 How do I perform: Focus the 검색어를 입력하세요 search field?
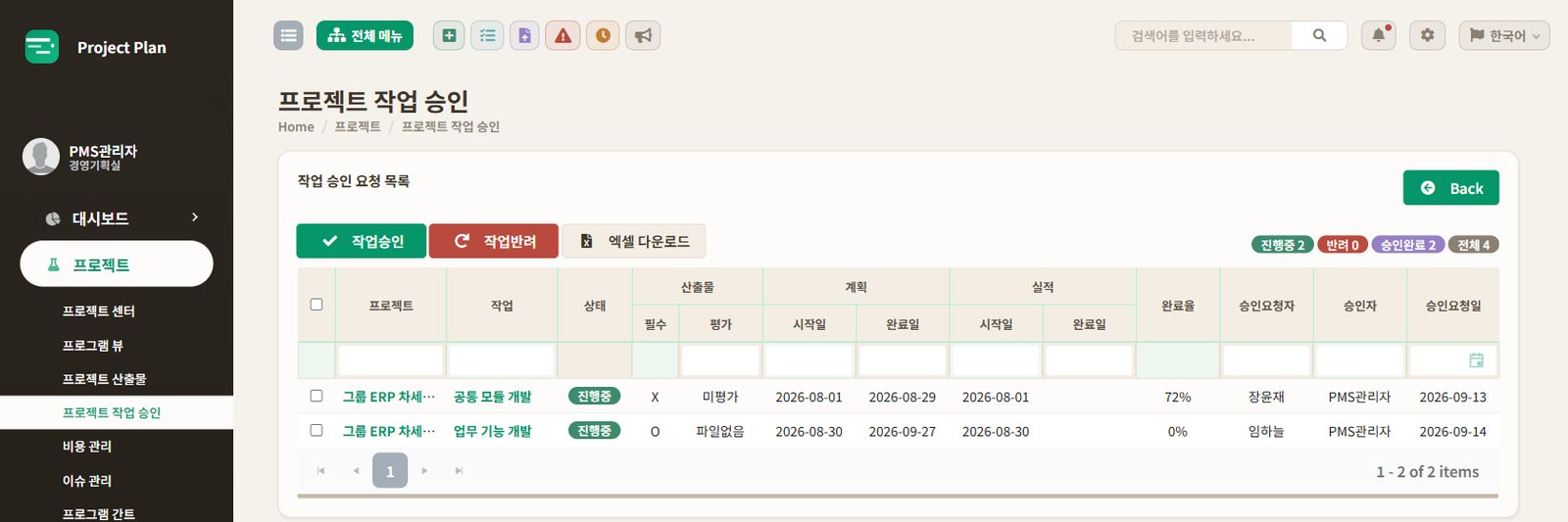tap(1203, 35)
